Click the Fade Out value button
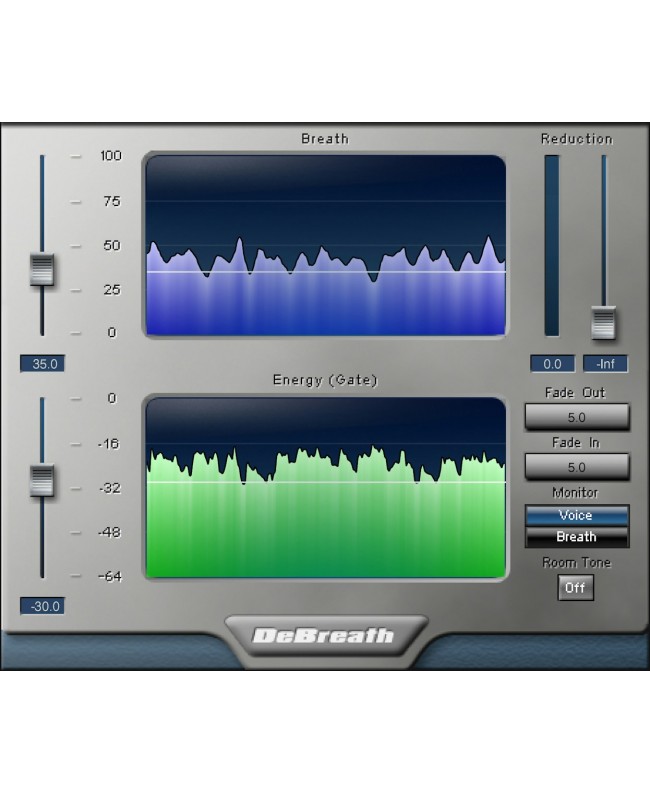 tap(577, 417)
